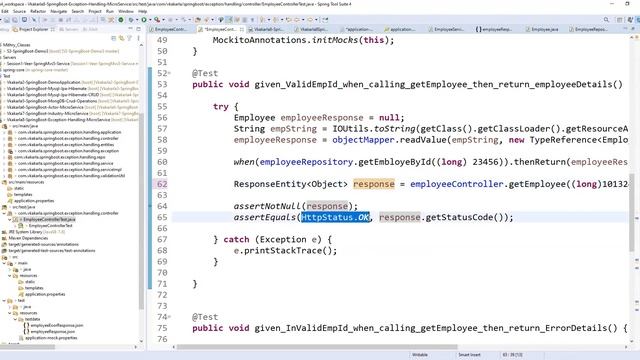Open the Project menu
Screen dimensions: 640x360
(95, 11)
